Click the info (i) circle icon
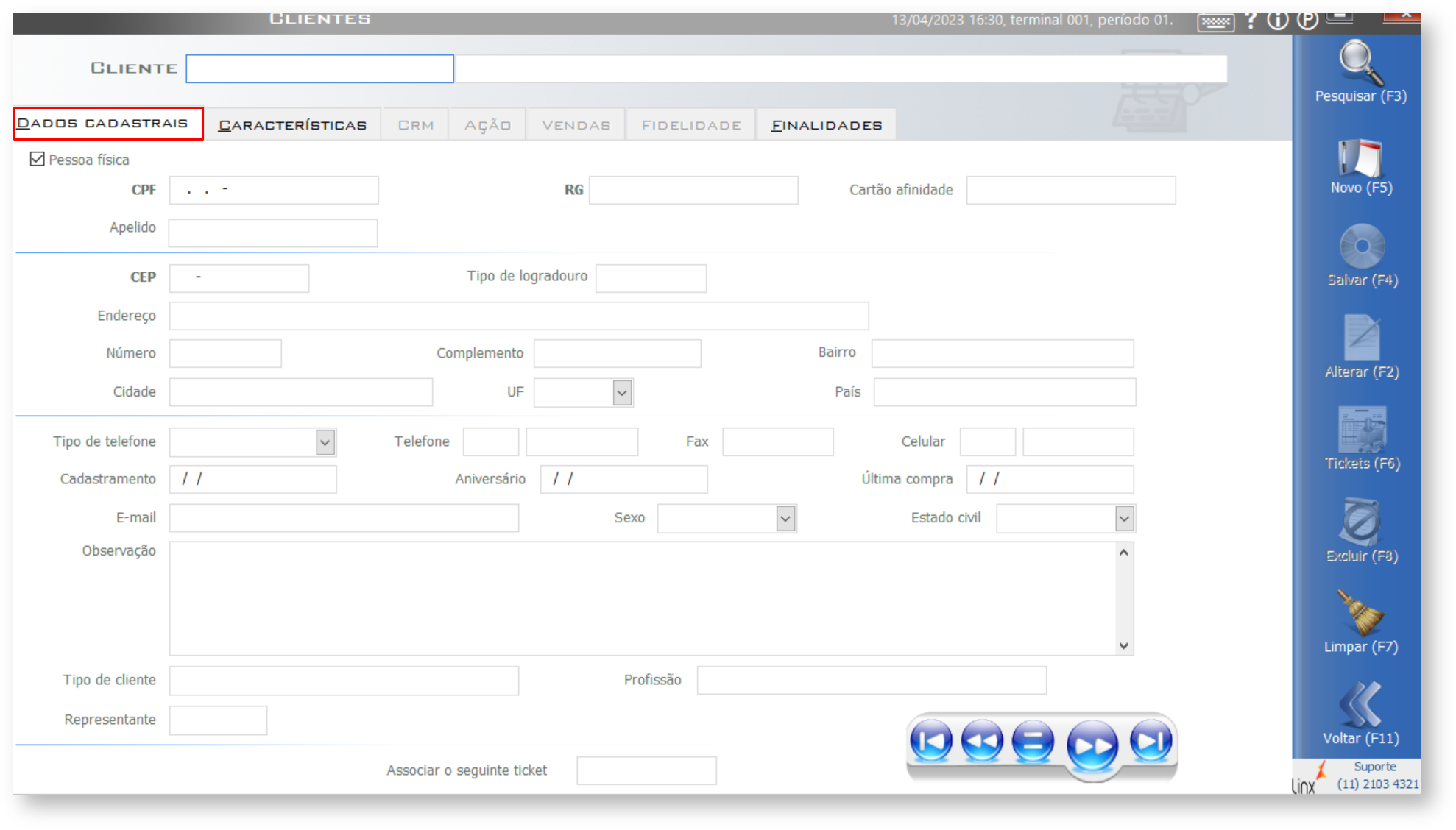This screenshot has width=1456, height=830. click(1277, 20)
